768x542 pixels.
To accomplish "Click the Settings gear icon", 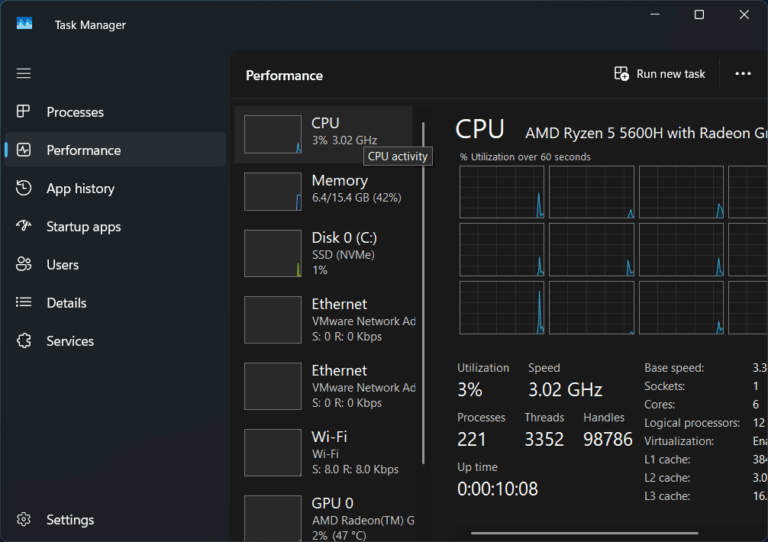I will pos(24,519).
